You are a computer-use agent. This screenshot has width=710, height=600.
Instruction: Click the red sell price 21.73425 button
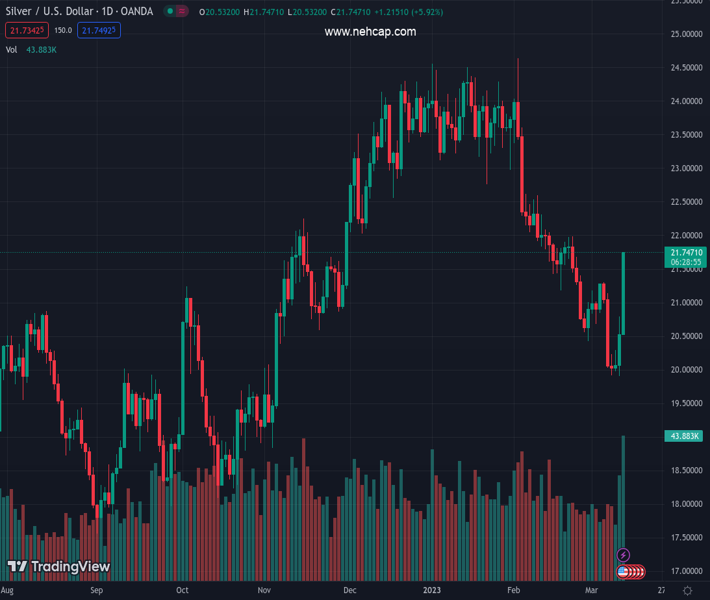[25, 30]
